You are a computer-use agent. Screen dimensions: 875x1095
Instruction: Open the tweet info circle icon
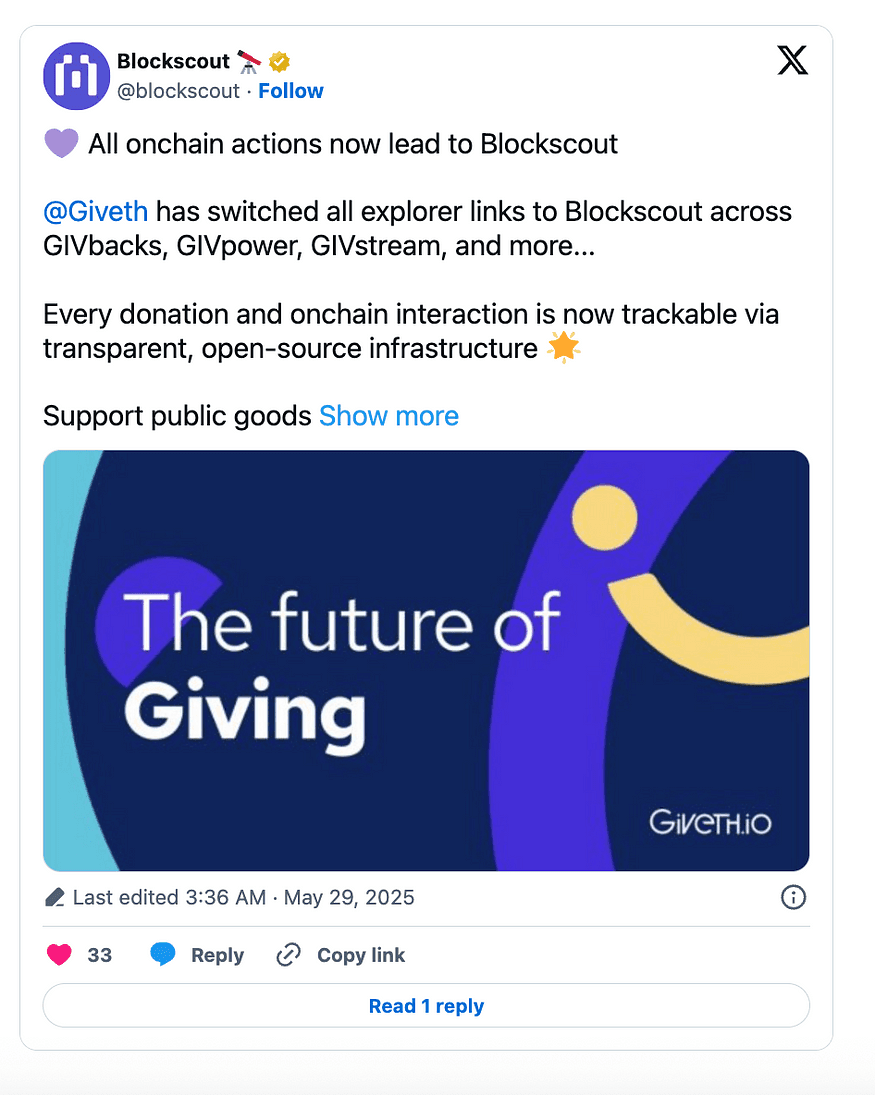(793, 897)
